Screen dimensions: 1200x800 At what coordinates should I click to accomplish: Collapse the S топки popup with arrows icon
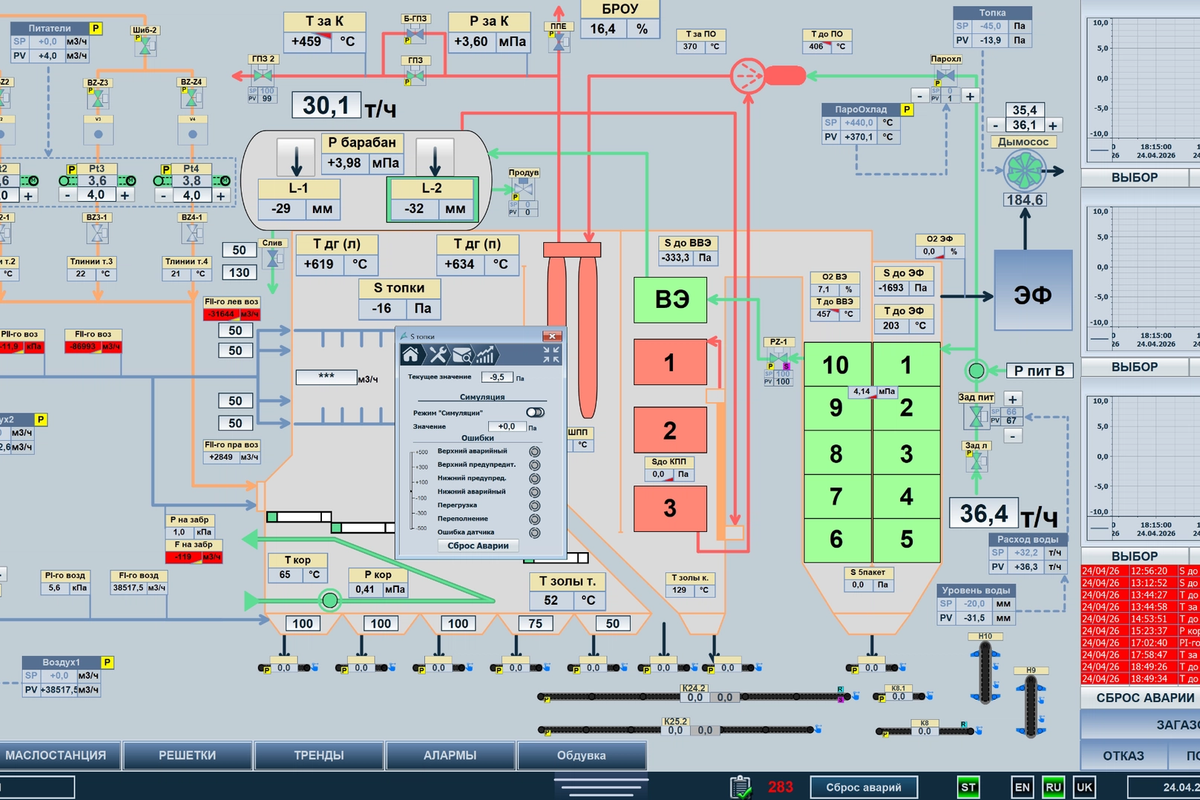coord(552,354)
